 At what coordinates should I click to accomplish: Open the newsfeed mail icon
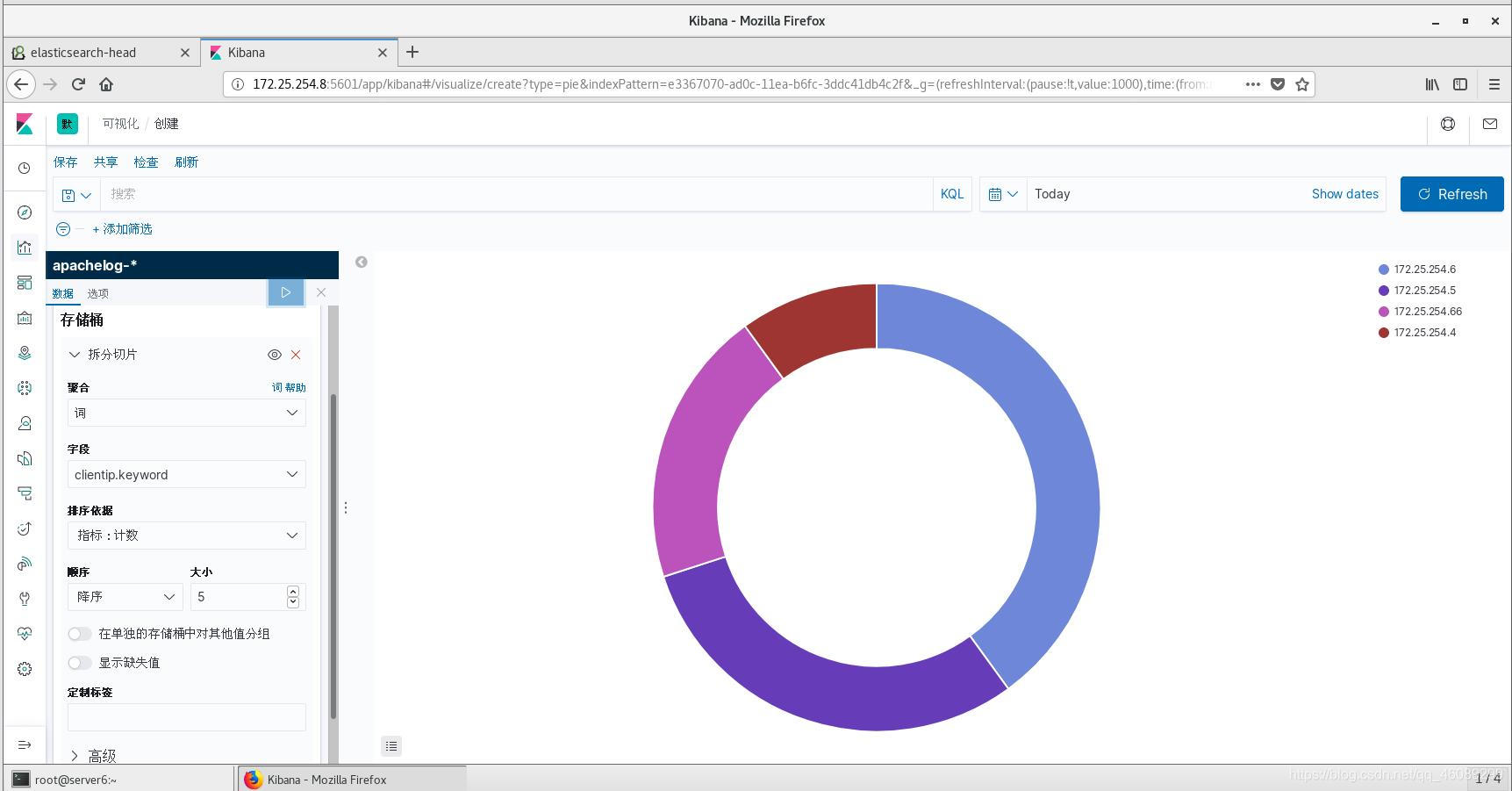(1490, 124)
